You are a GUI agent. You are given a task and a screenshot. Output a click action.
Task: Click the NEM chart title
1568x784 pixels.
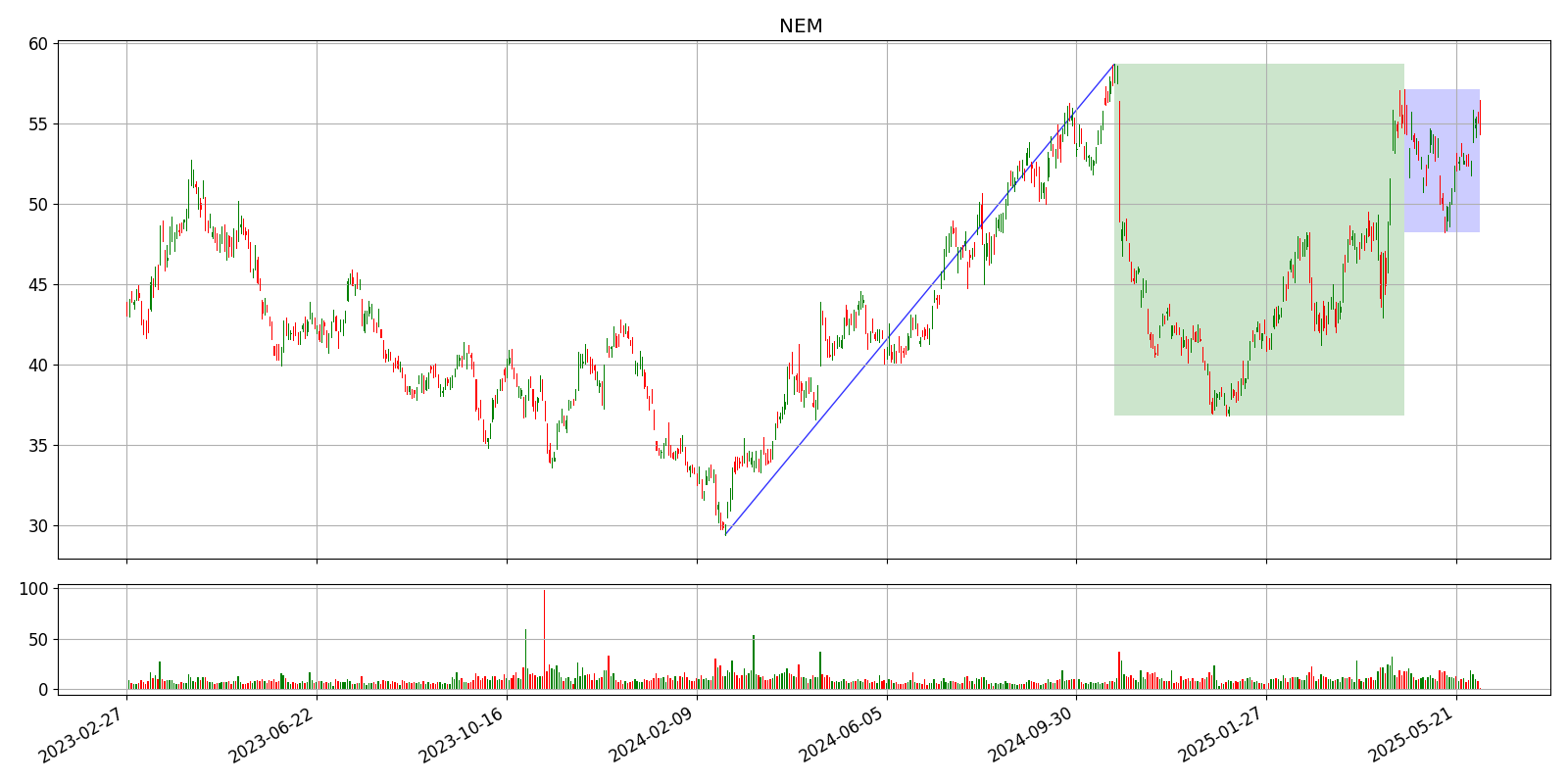801,26
